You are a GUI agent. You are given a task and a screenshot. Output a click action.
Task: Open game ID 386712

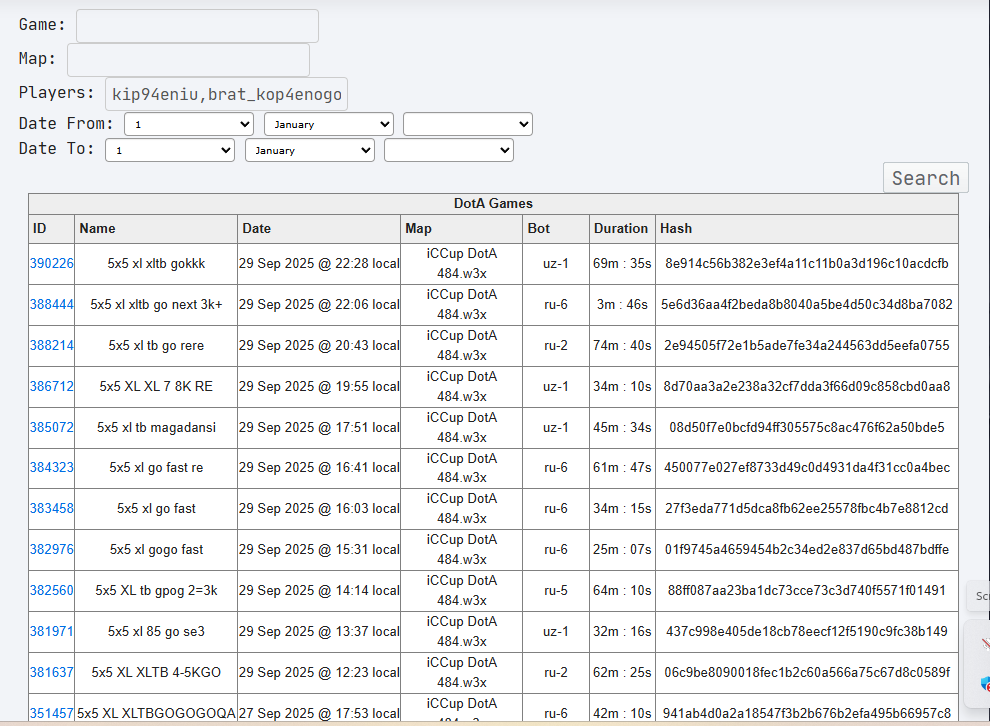[x=51, y=386]
